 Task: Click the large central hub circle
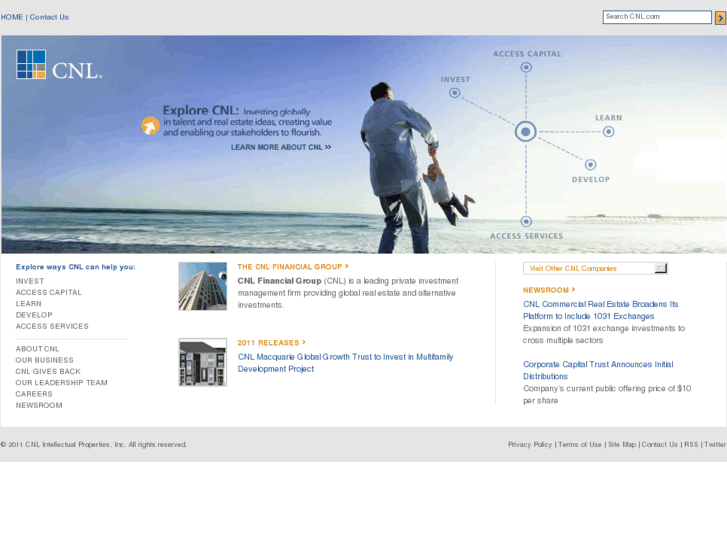click(526, 131)
